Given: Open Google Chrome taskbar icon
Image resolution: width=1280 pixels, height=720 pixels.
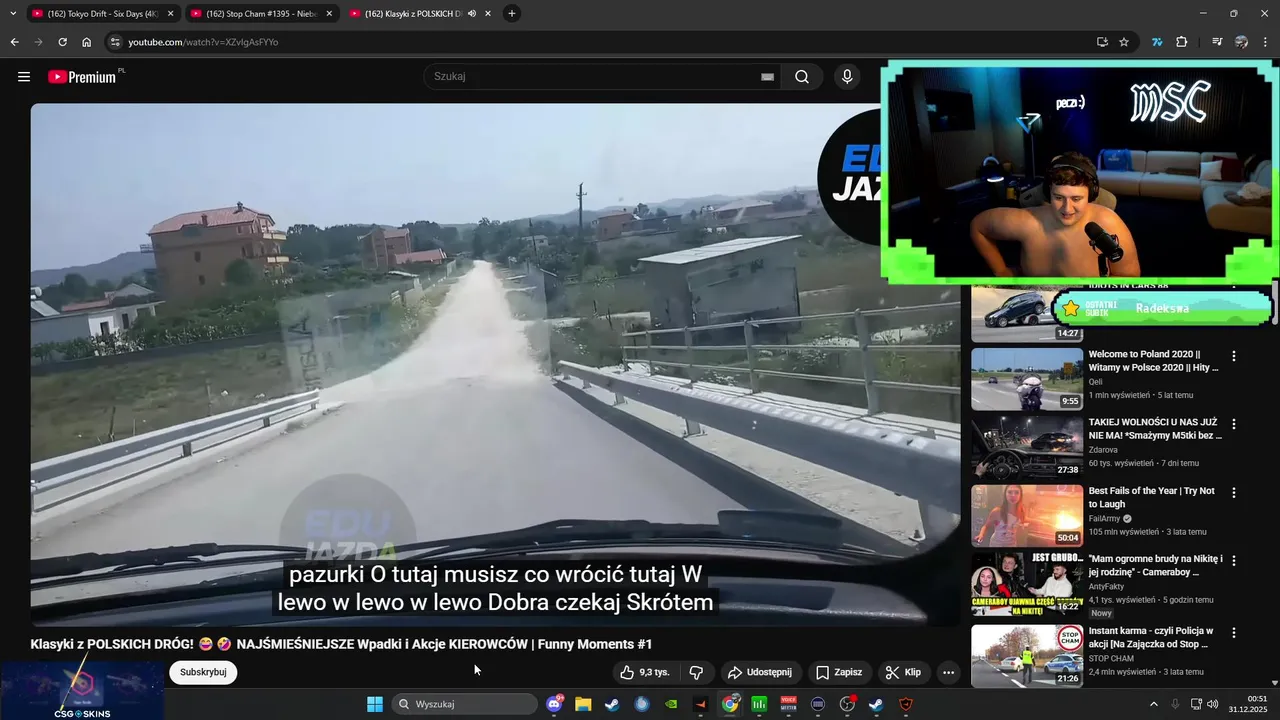Looking at the screenshot, I should 731,704.
